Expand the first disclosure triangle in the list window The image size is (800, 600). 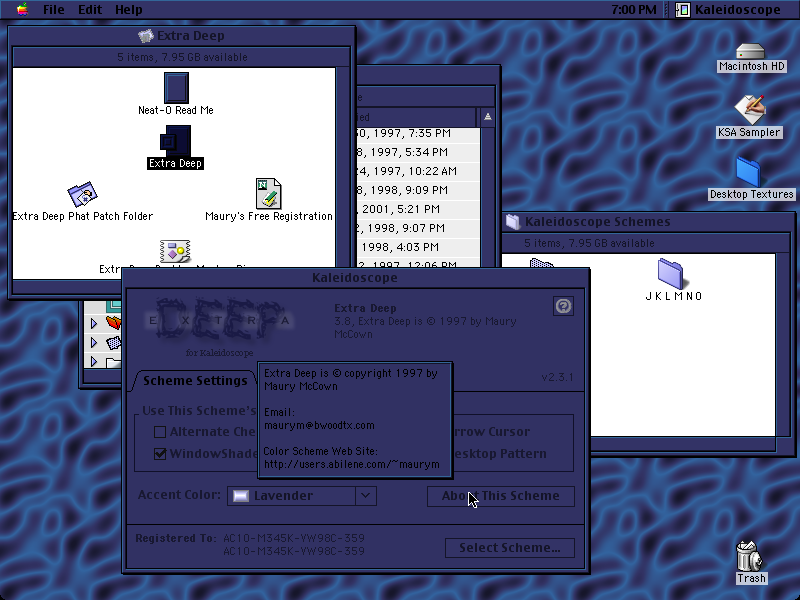point(94,323)
